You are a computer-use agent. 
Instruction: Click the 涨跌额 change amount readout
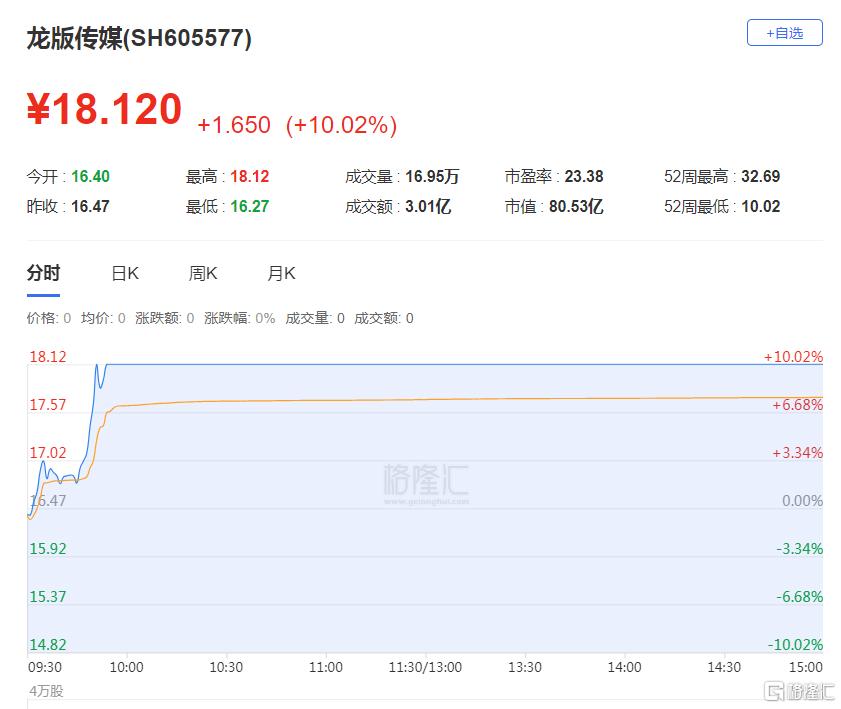pos(165,319)
